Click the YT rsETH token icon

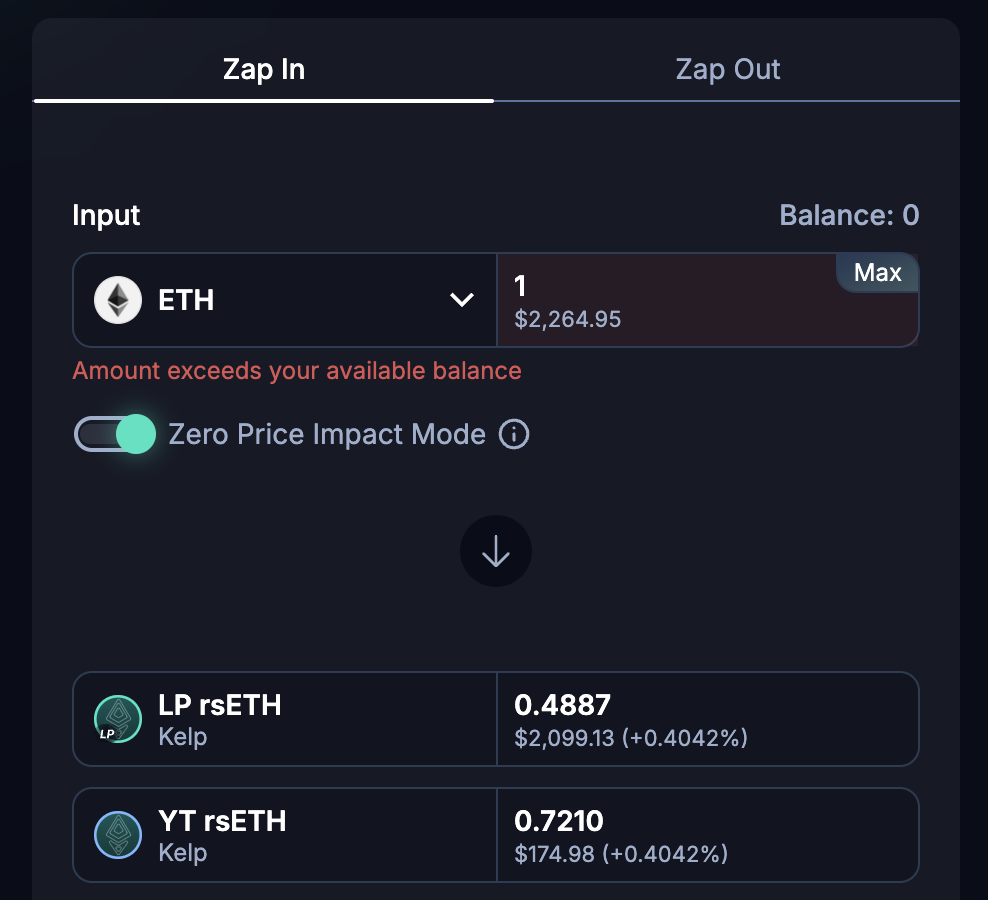coord(118,835)
